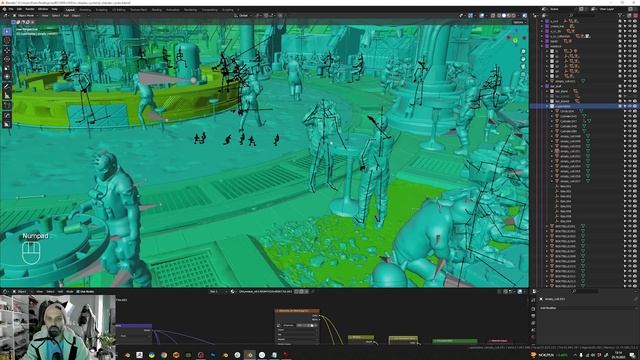Viewport: 640px width, 360px height.
Task: Add a new workspace with the plus tab
Action: point(238,9)
